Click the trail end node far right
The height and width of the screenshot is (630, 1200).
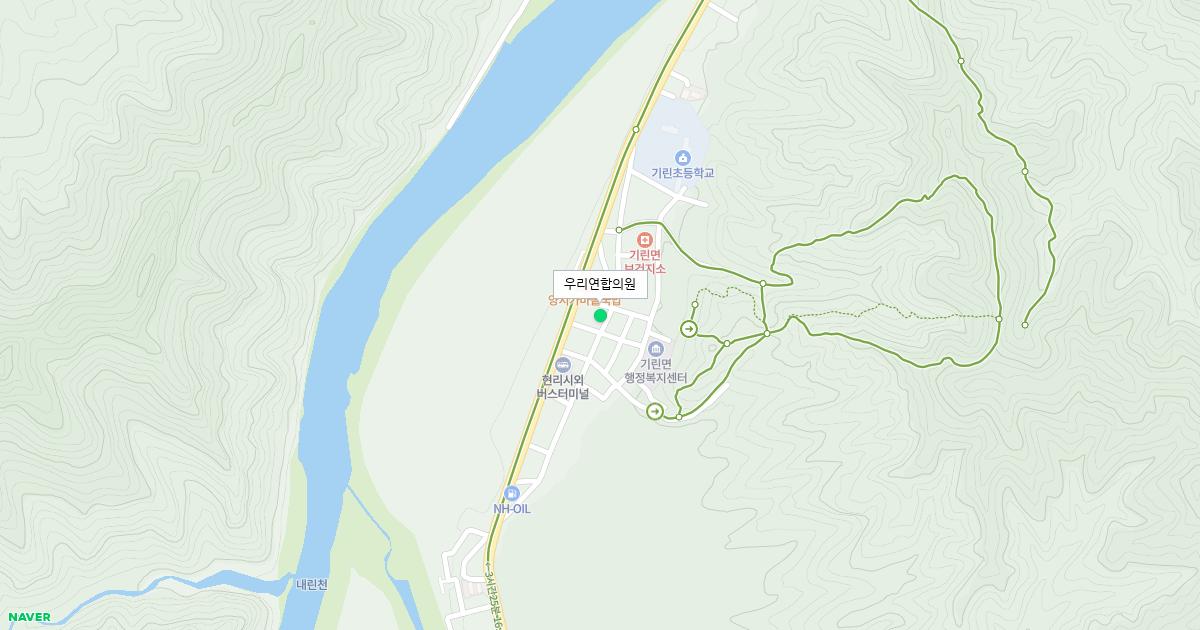(x=1025, y=324)
